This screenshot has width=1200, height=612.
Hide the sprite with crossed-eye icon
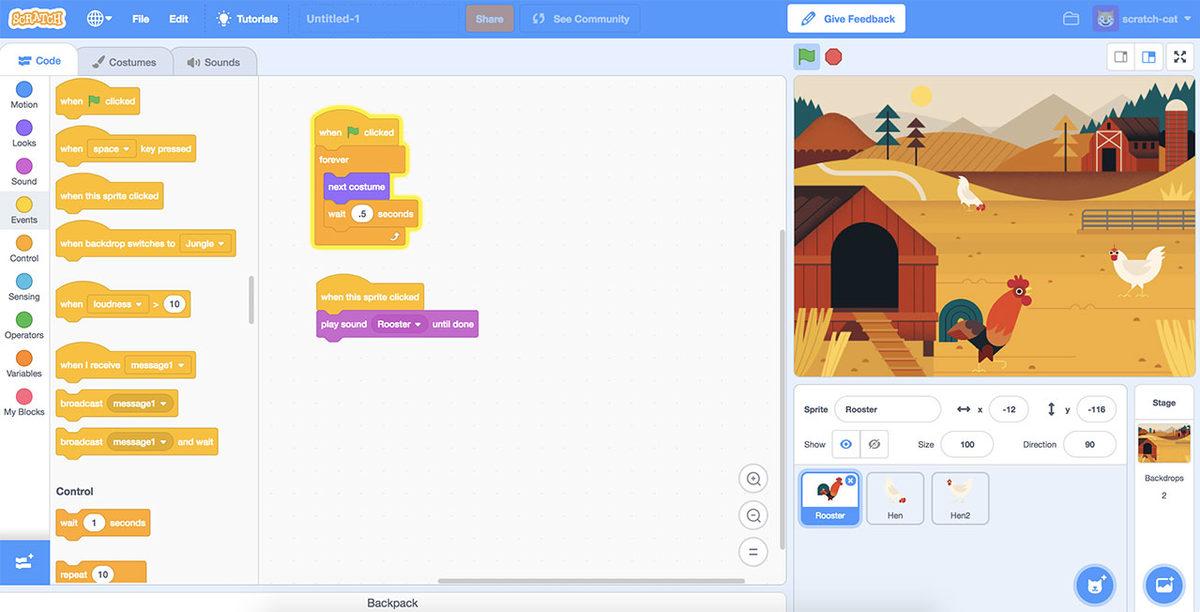pos(874,444)
